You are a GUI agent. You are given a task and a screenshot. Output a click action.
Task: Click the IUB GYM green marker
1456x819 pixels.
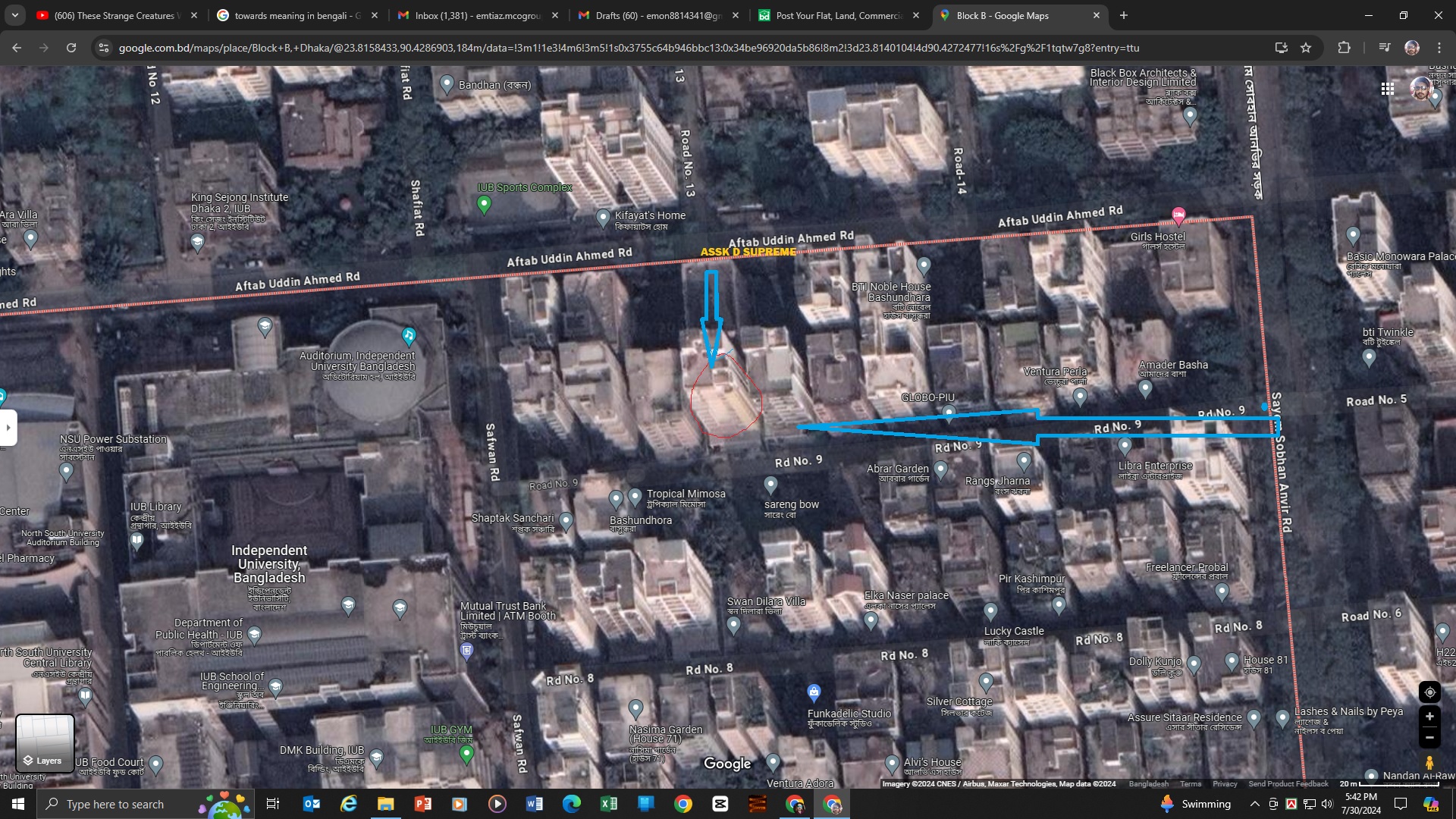pos(467,753)
